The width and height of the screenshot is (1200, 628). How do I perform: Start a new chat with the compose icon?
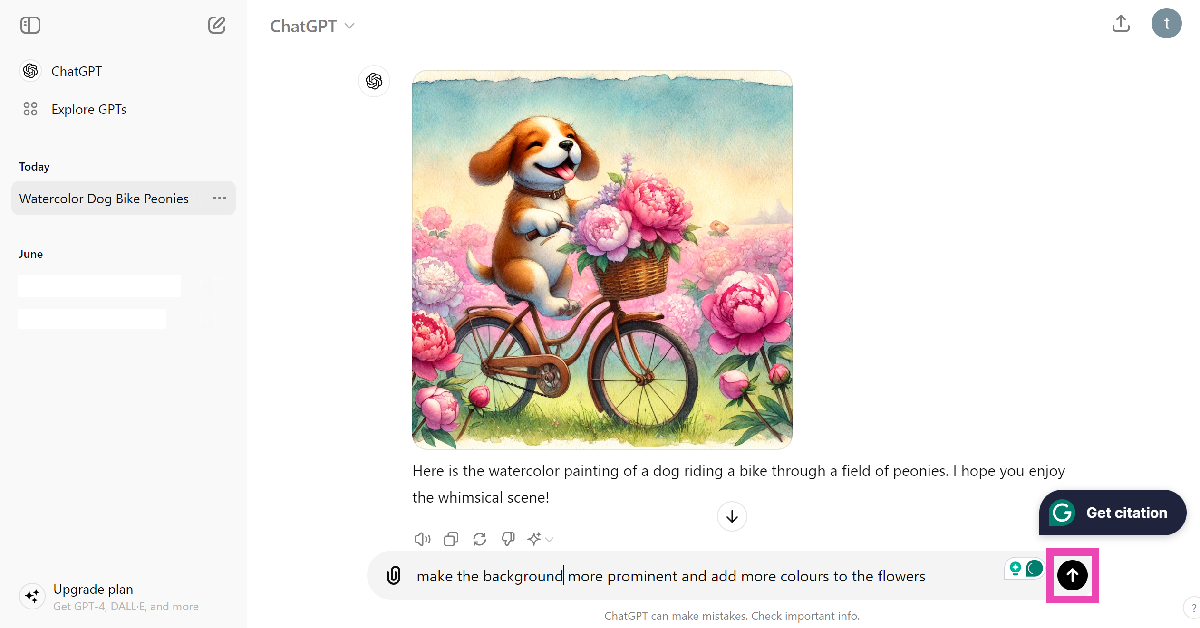[216, 25]
